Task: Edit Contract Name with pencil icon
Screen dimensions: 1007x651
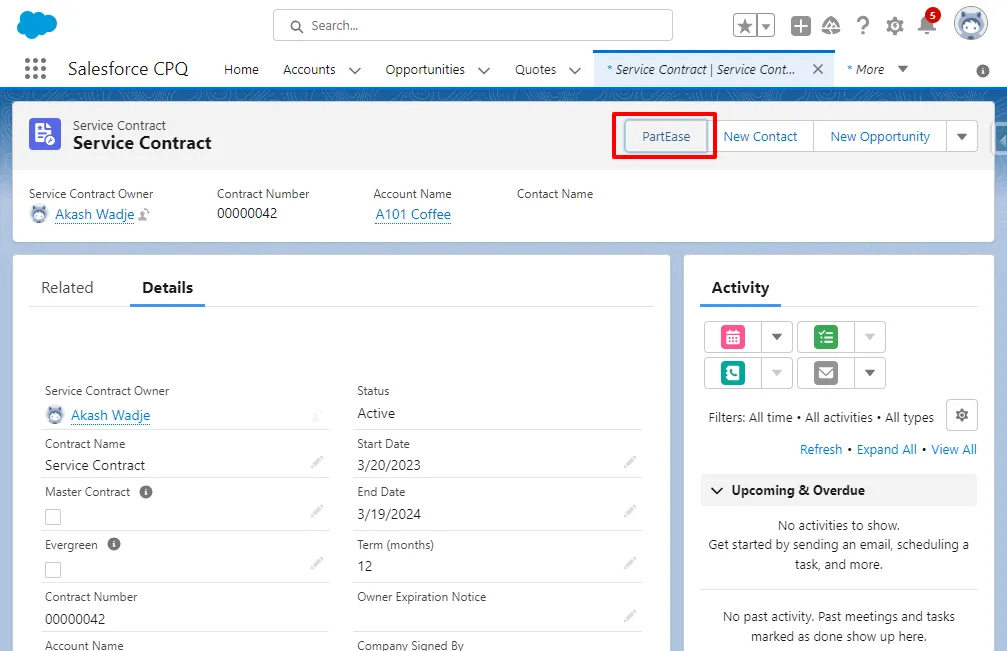Action: (x=317, y=462)
